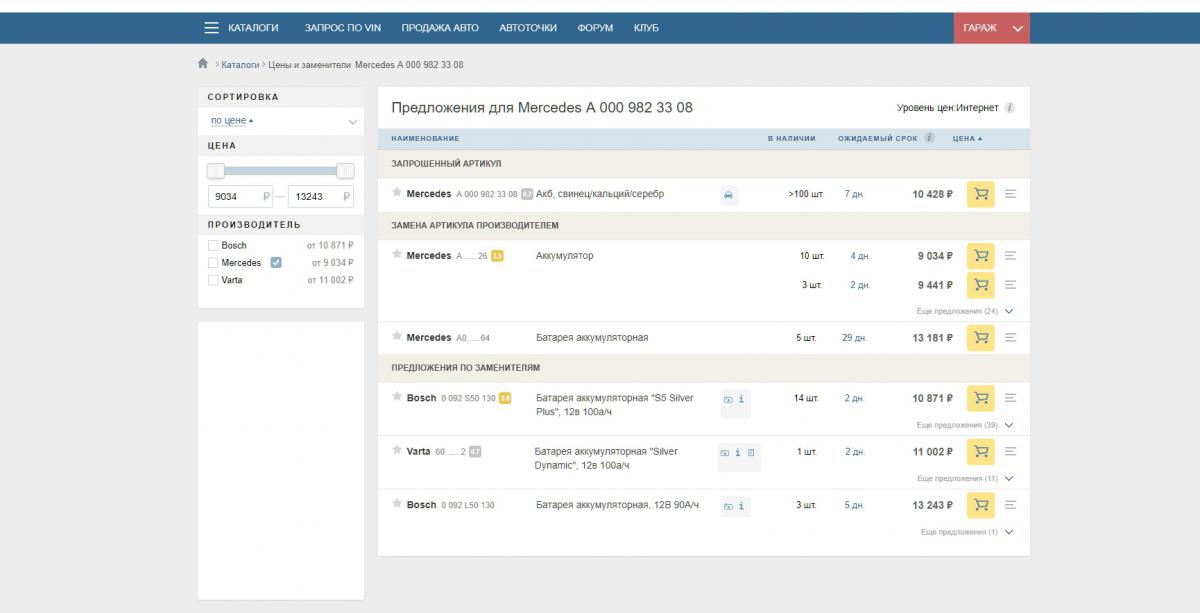Add the 11 002 ₽ Varta offer to cart
Screen dimensions: 1200x613
(x=981, y=452)
